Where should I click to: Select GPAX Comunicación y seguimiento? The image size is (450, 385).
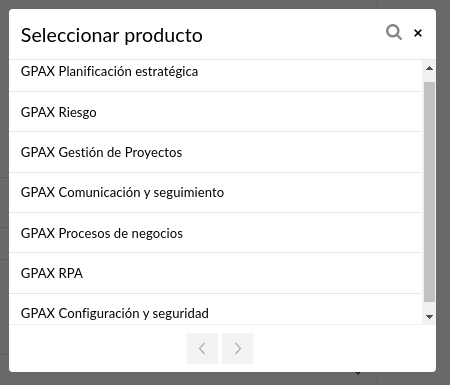215,192
